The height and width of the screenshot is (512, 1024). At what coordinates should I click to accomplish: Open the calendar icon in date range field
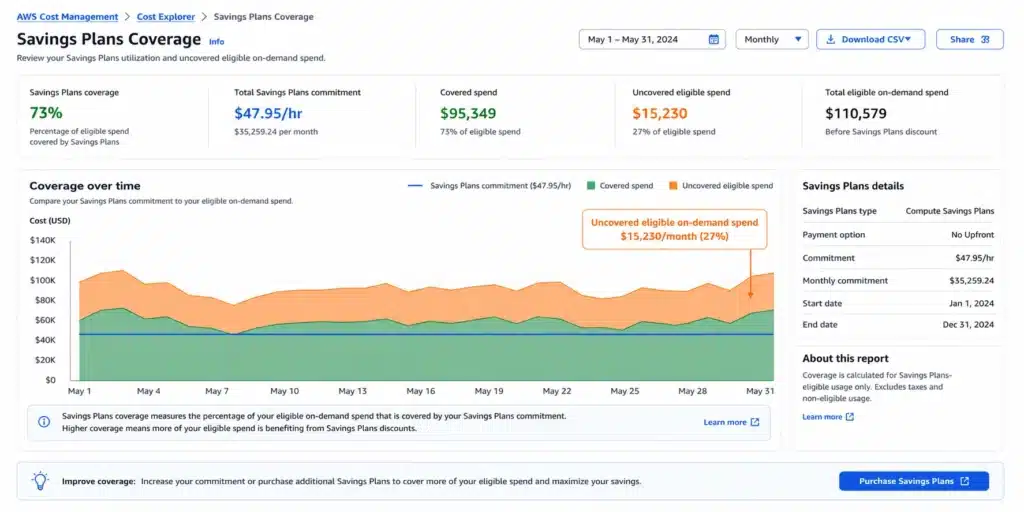pos(714,39)
